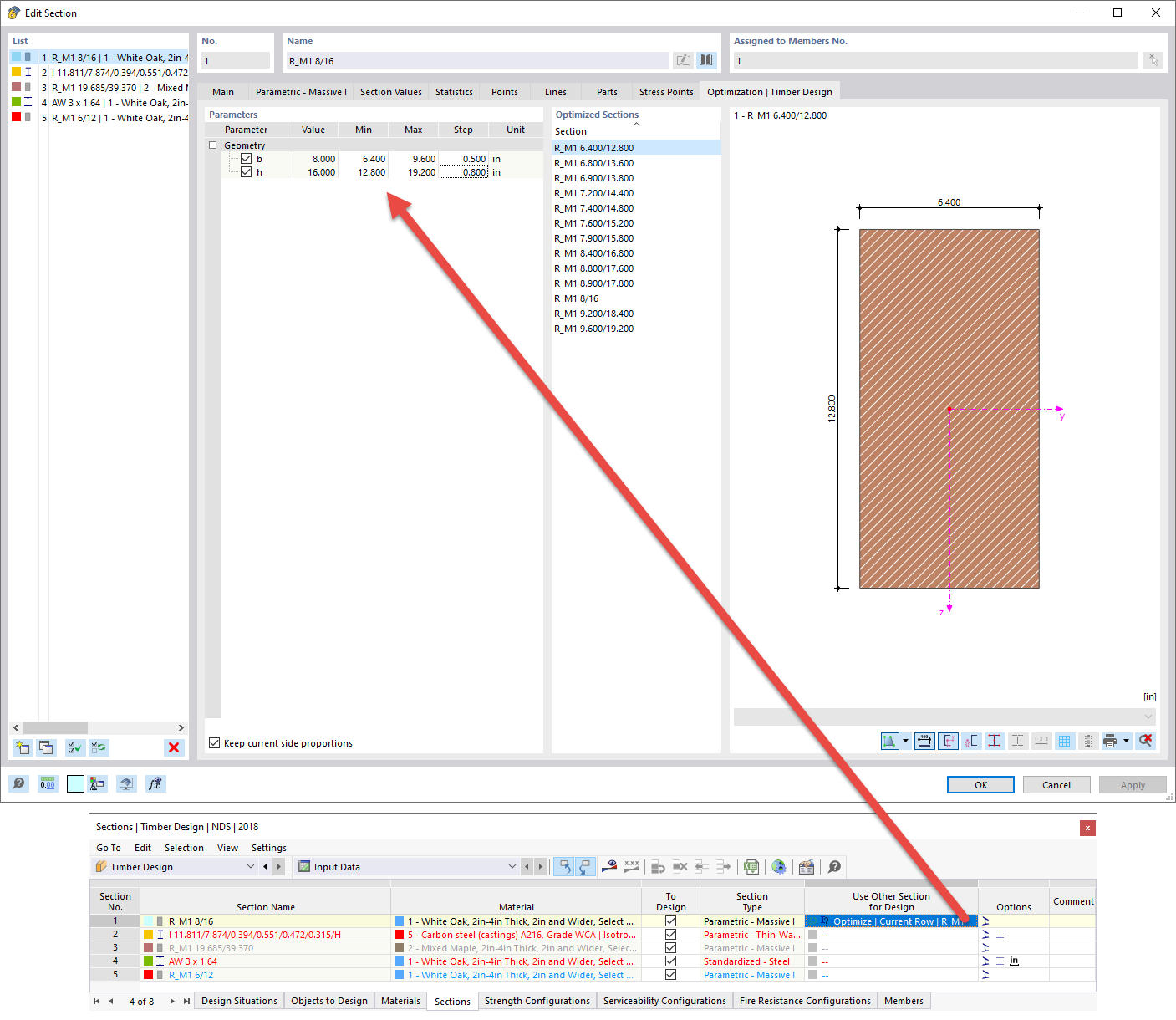Create a new section in the list

coord(22,747)
